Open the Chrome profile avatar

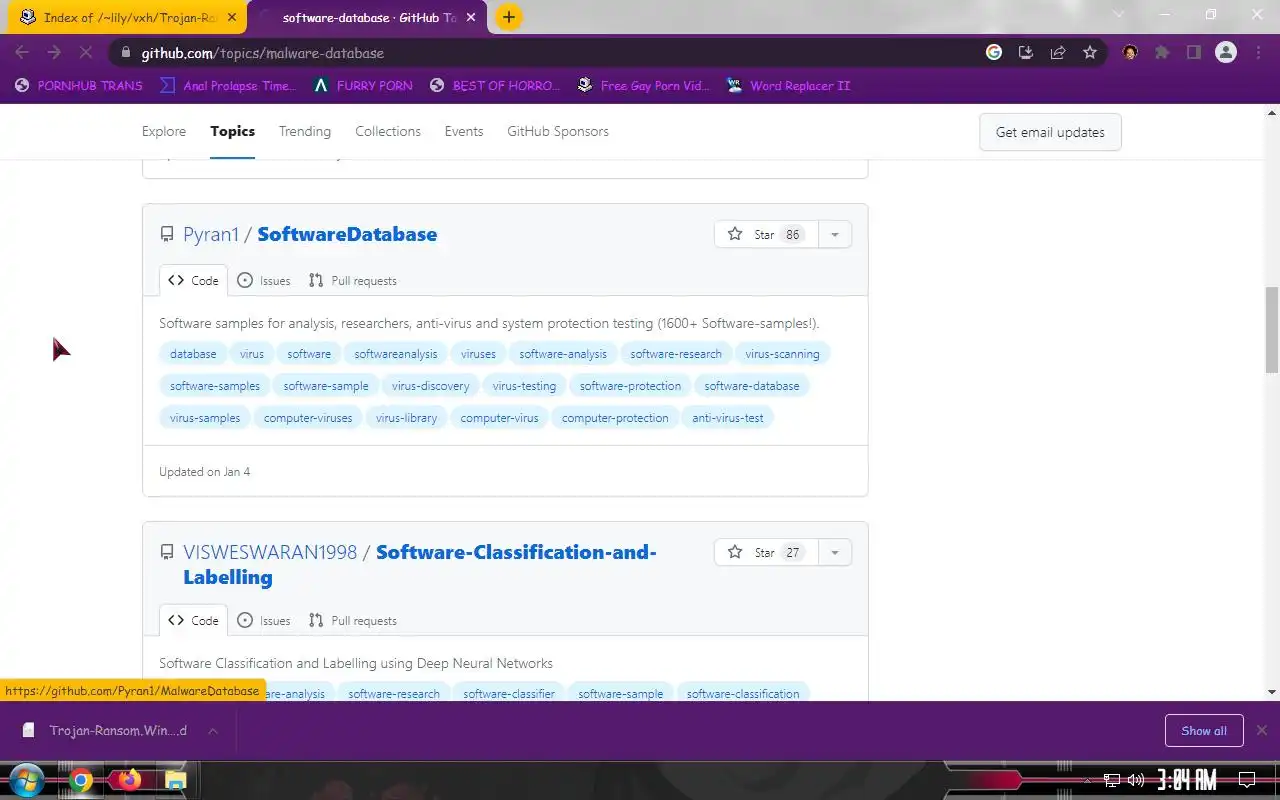pyautogui.click(x=1226, y=53)
